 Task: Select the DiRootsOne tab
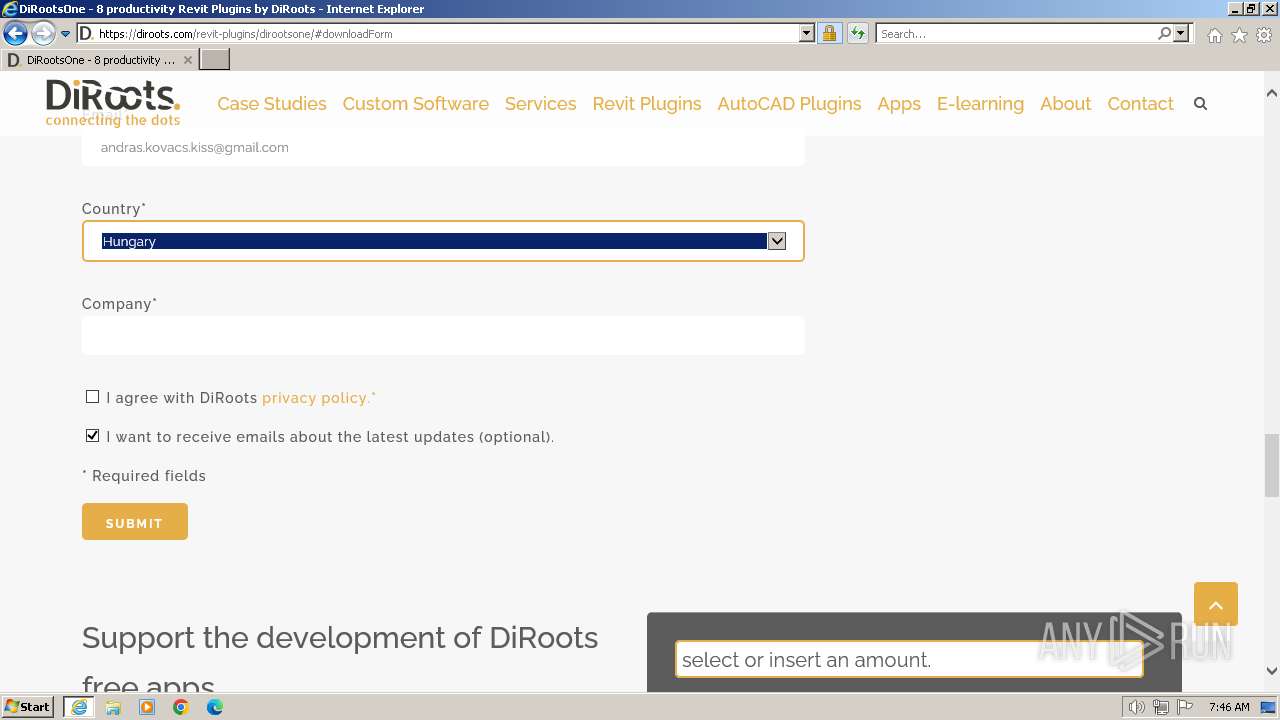click(x=99, y=60)
